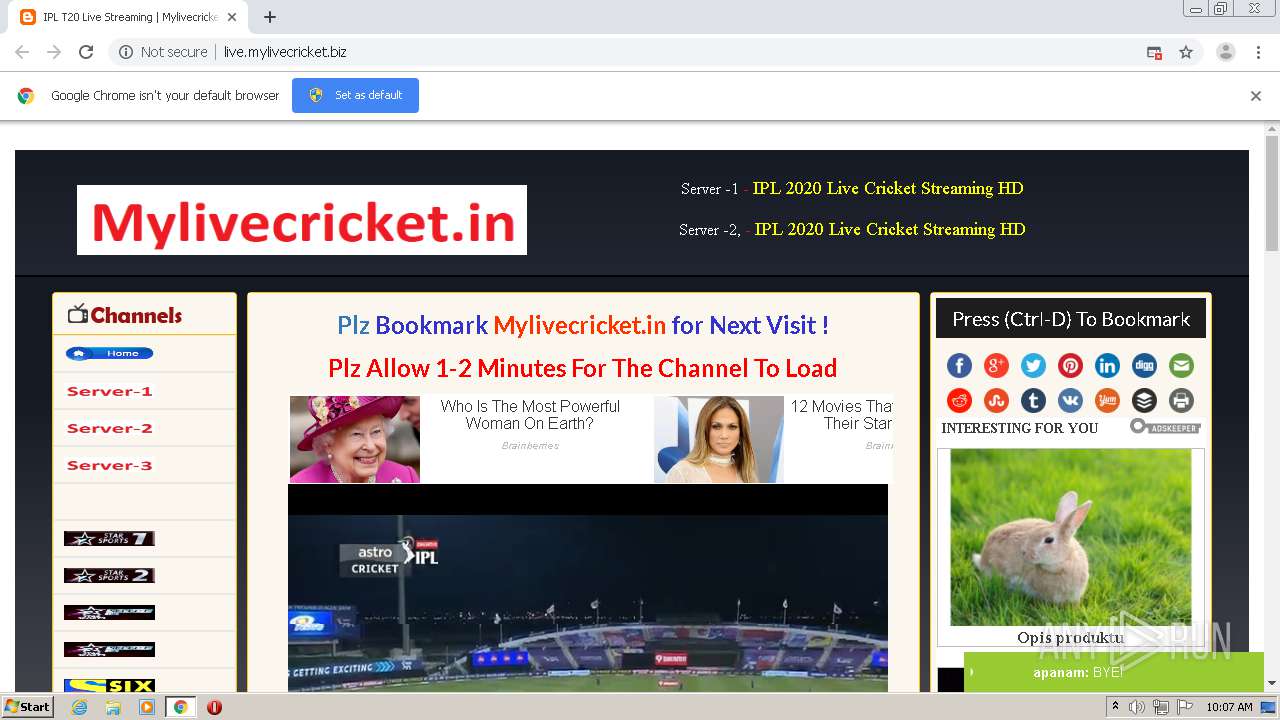Share page on Google Plus
The width and height of the screenshot is (1280, 720).
click(996, 365)
